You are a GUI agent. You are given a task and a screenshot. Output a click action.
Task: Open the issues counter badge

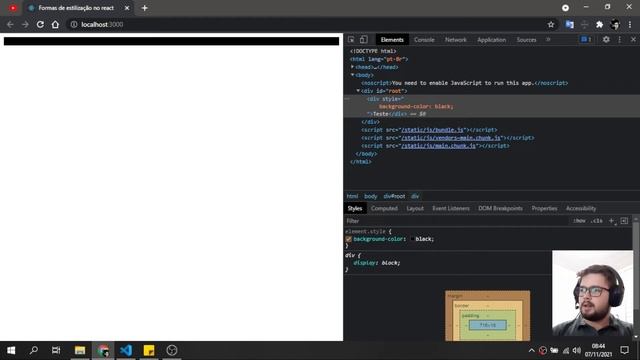tap(586, 39)
